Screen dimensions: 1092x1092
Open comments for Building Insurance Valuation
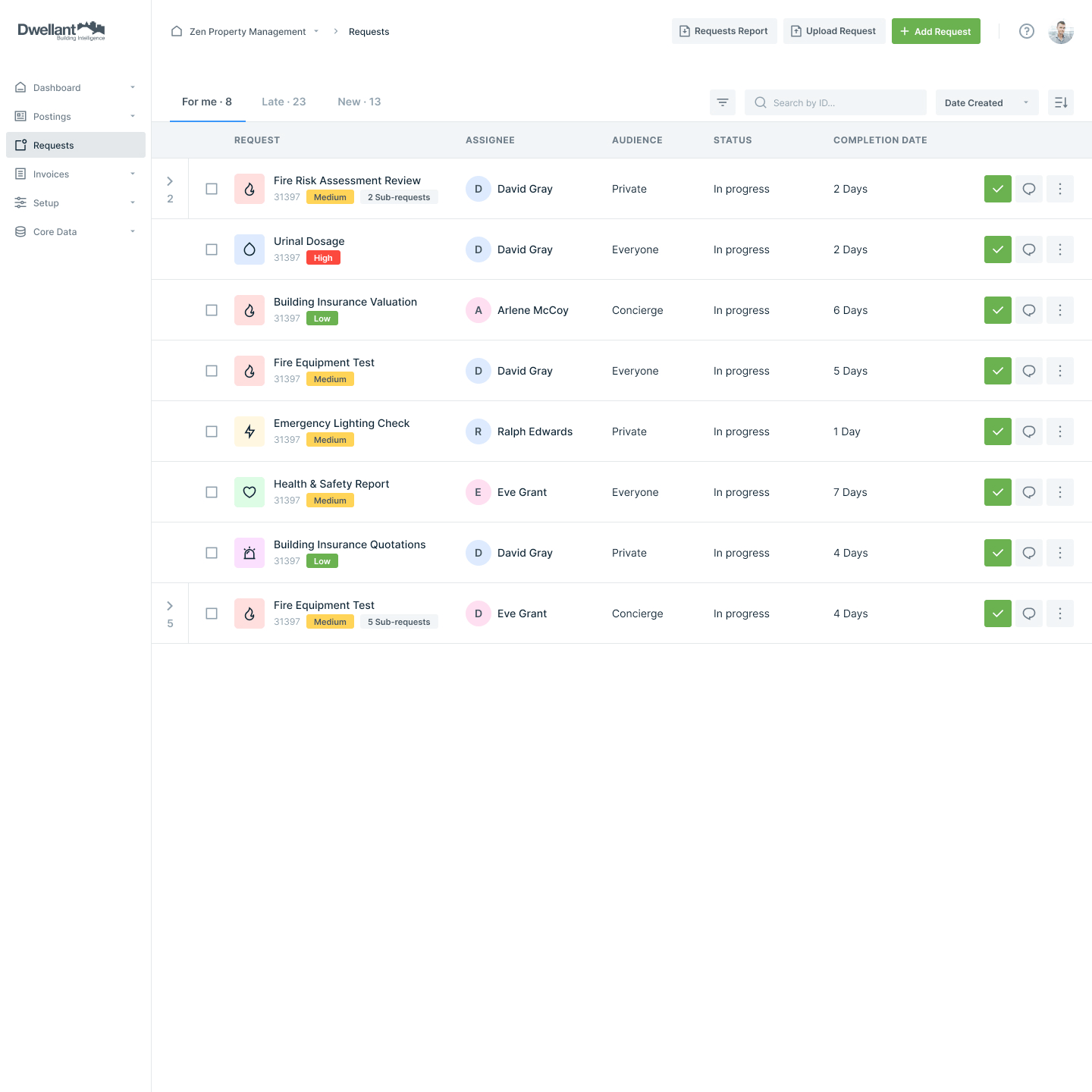pyautogui.click(x=1028, y=310)
